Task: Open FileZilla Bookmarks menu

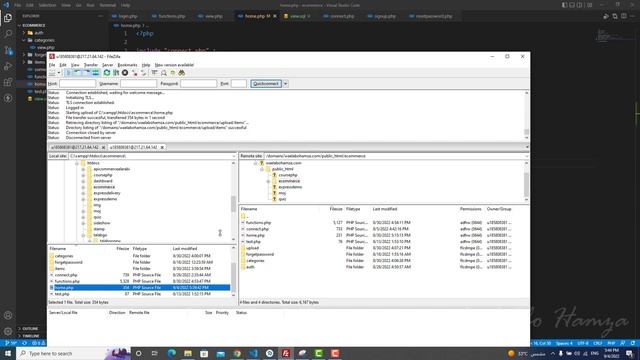Action: coord(127,65)
